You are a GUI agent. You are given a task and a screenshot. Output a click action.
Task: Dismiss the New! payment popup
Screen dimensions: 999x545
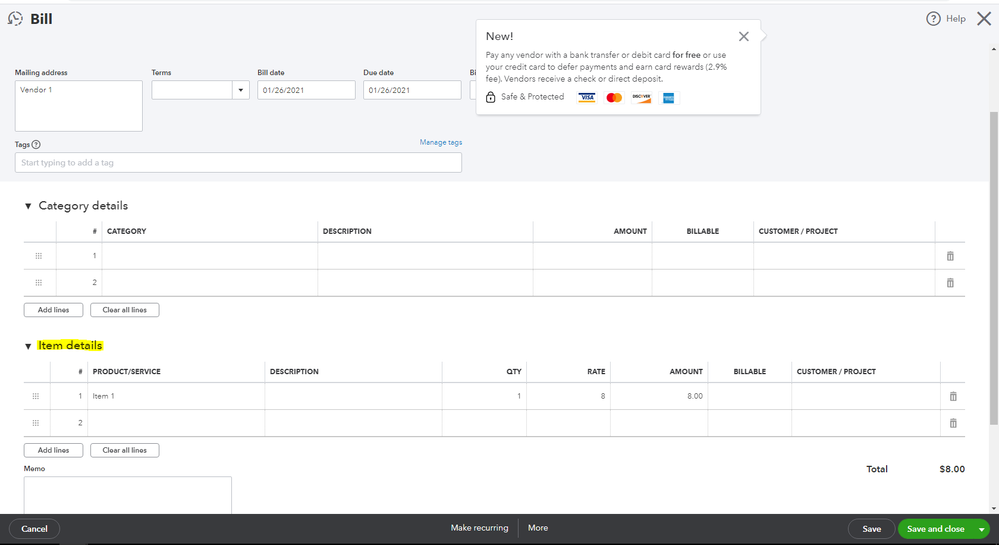click(744, 36)
